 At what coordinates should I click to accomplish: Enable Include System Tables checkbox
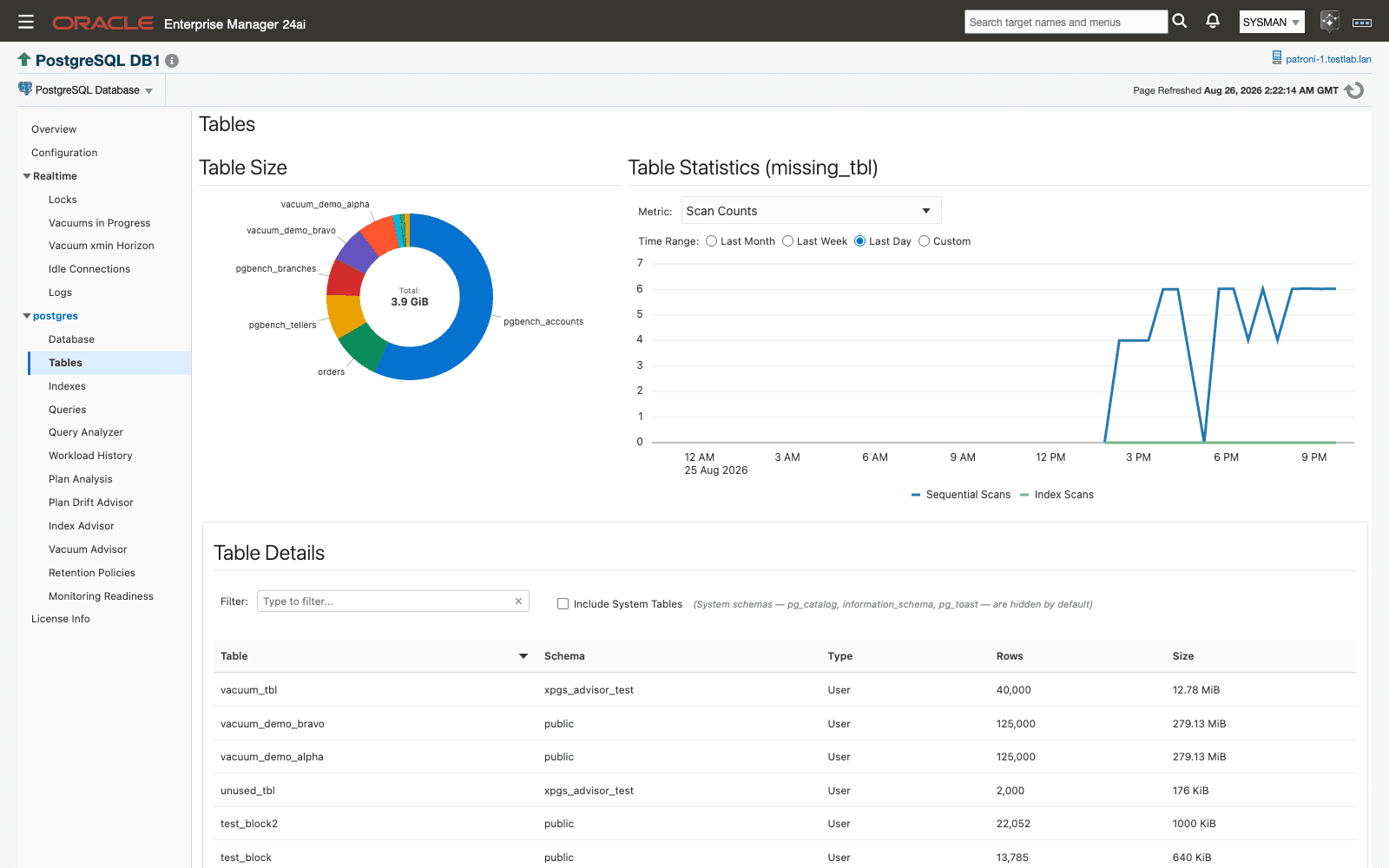tap(563, 604)
